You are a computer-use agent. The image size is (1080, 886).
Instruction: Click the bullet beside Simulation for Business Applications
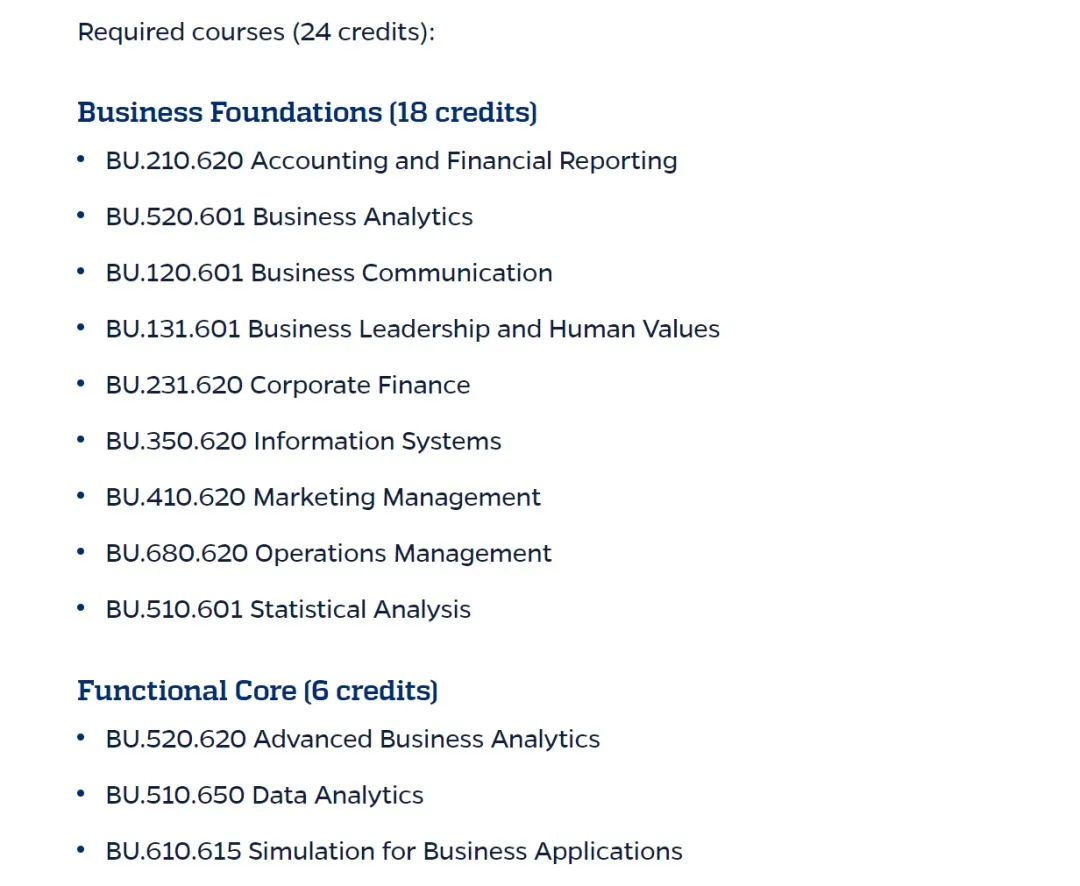coord(81,850)
